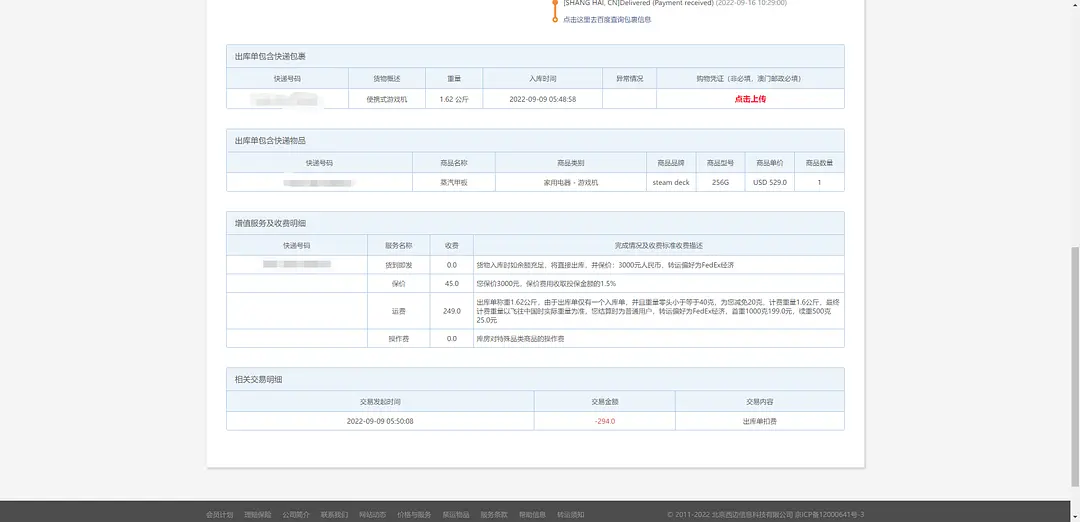The width and height of the screenshot is (1080, 522).
Task: View 价格与服务 footer page
Action: point(414,514)
